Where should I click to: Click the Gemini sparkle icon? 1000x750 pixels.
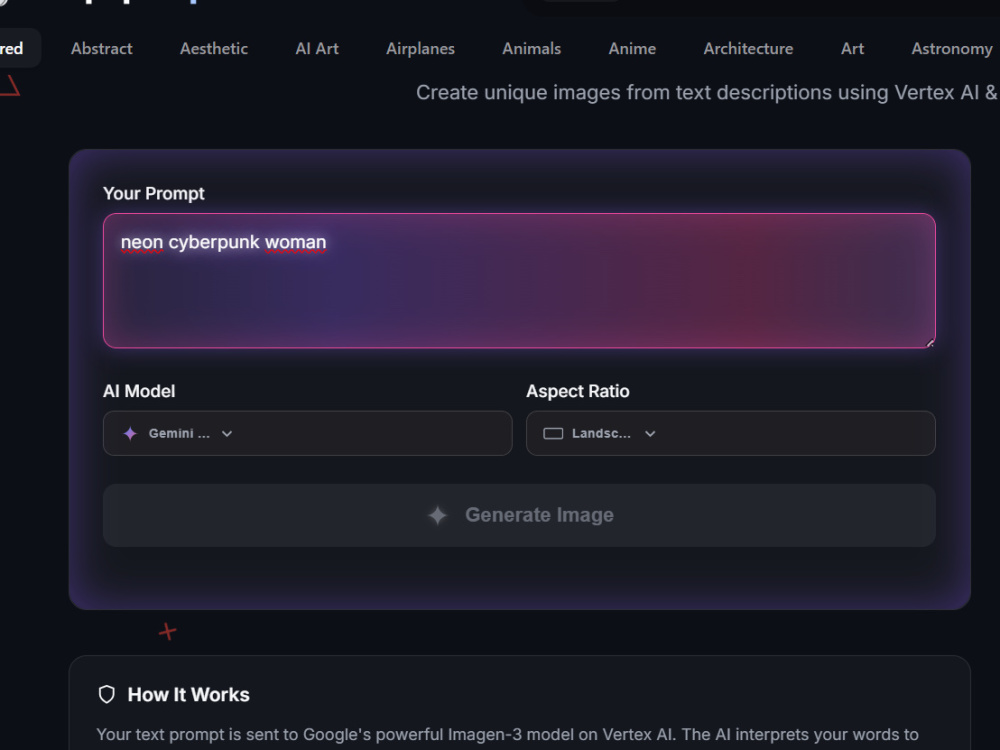pos(130,434)
